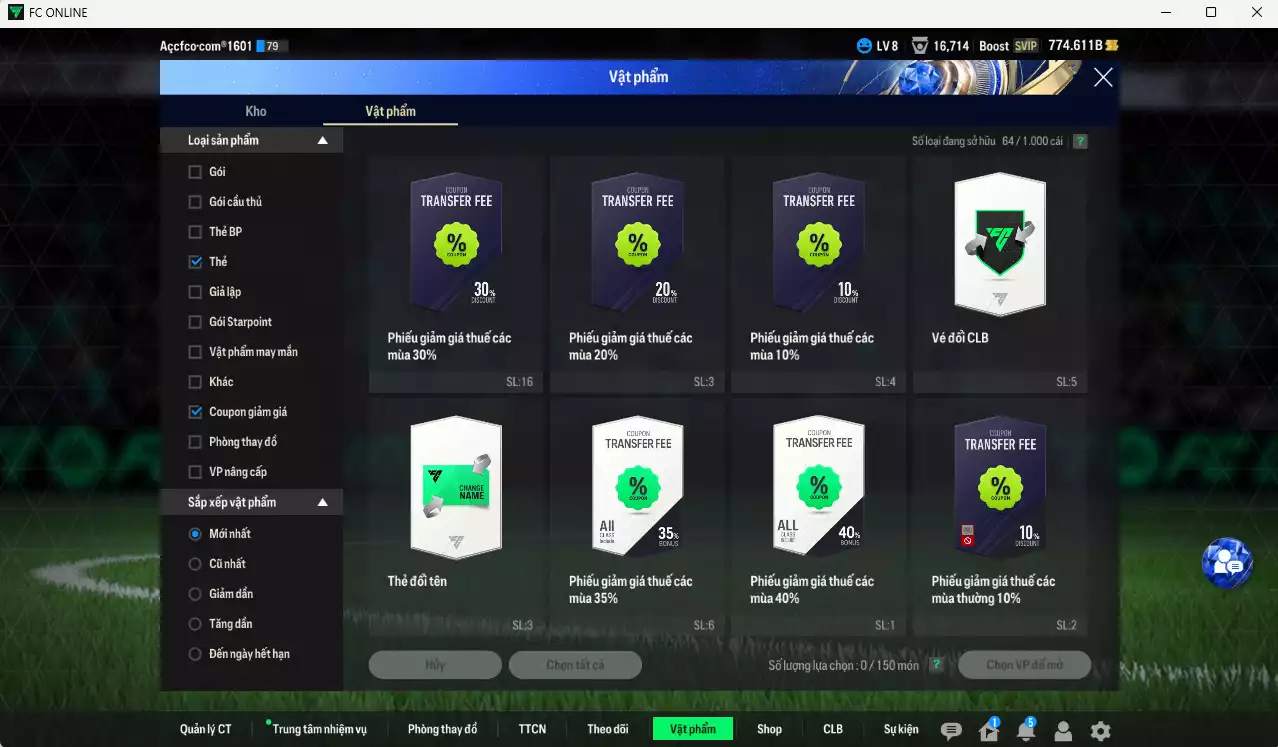This screenshot has width=1278, height=747.
Task: Uncheck the Thẻ filter checkbox
Action: point(195,262)
